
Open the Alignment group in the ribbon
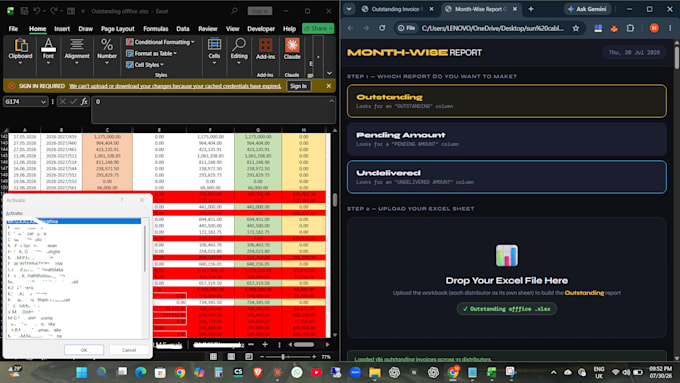click(77, 51)
